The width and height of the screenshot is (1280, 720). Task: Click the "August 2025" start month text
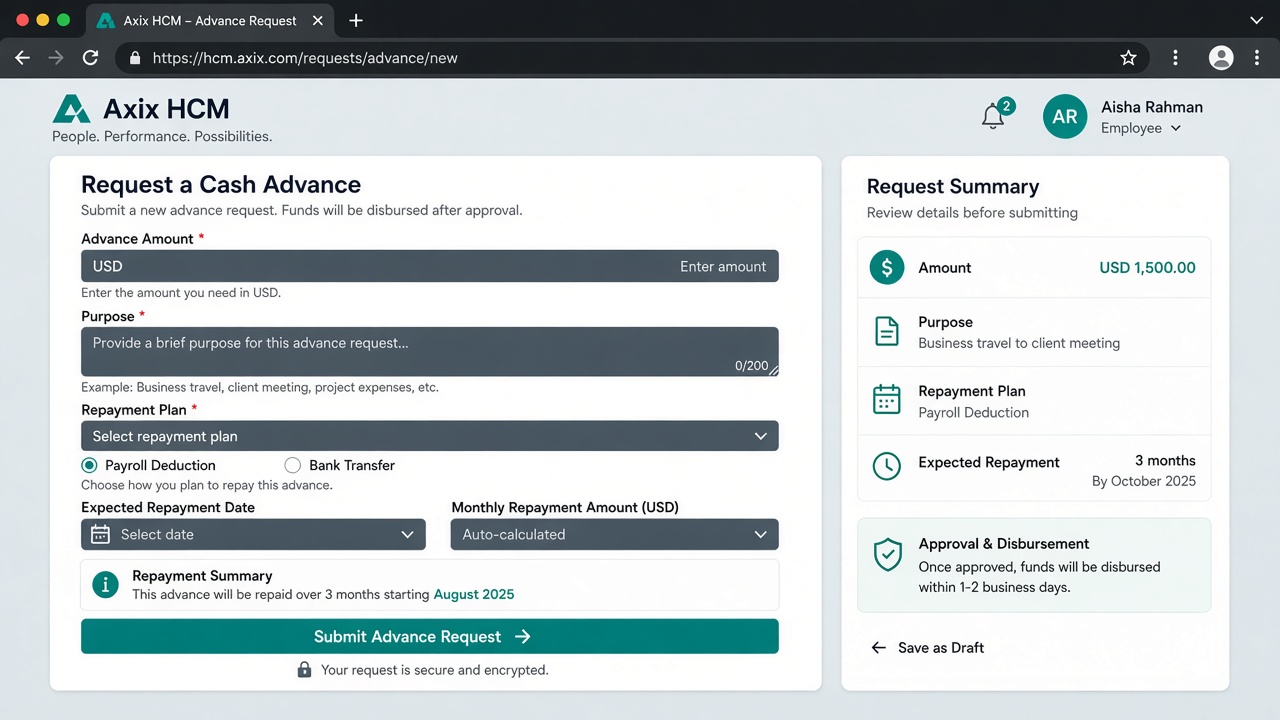point(474,594)
